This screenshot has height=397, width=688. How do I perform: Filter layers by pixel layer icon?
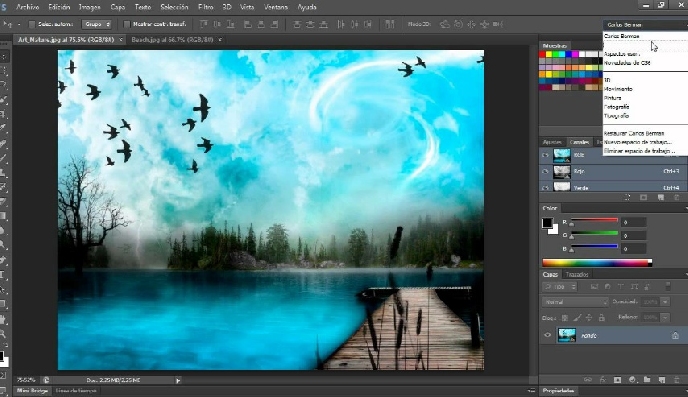click(594, 286)
